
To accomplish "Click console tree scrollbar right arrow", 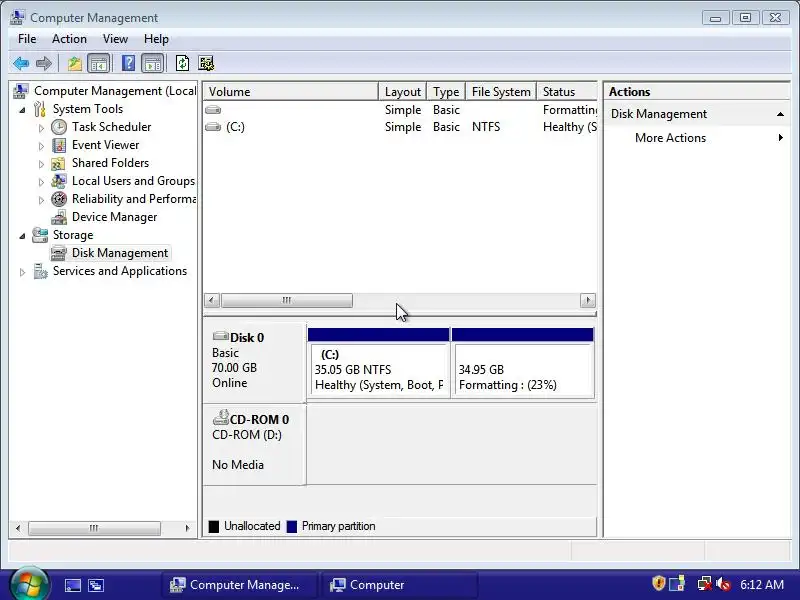I will [x=187, y=529].
